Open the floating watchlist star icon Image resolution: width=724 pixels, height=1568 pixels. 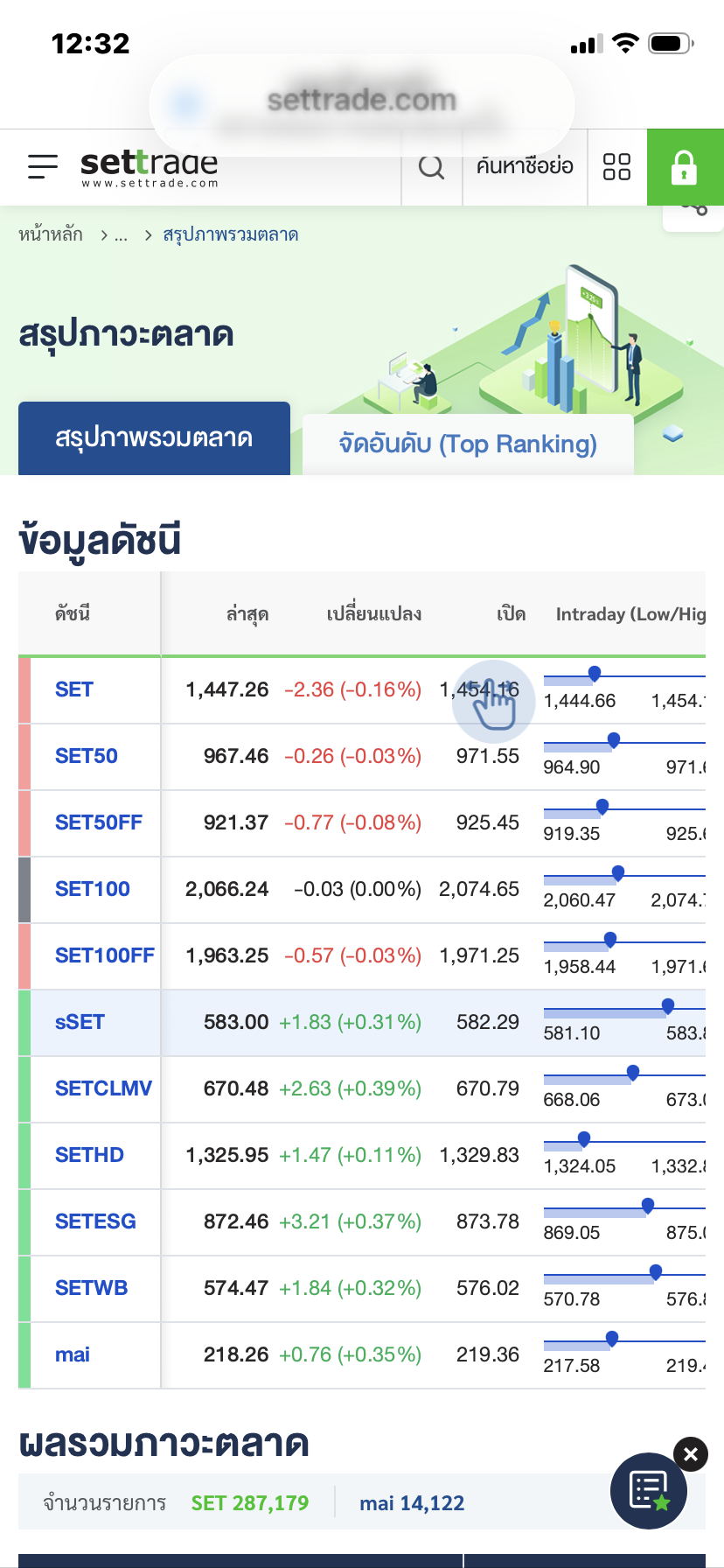point(649,1490)
